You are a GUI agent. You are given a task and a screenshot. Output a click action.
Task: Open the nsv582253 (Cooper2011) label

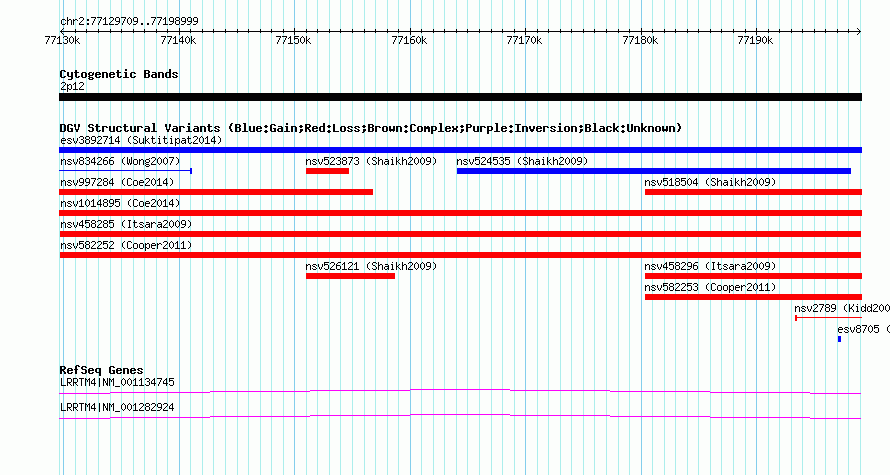(x=710, y=287)
